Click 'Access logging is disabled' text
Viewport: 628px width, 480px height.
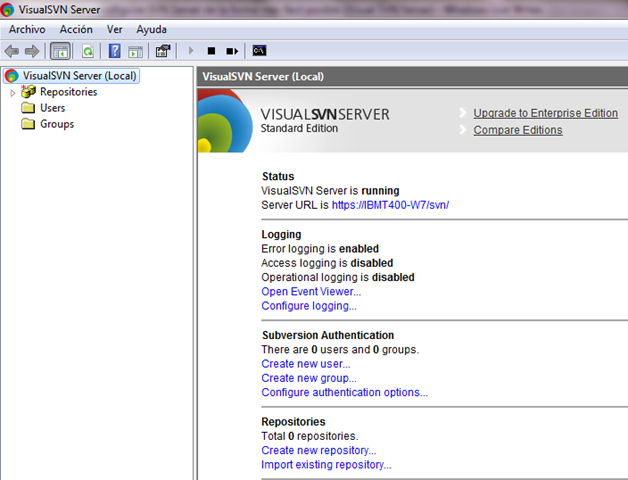pyautogui.click(x=327, y=263)
